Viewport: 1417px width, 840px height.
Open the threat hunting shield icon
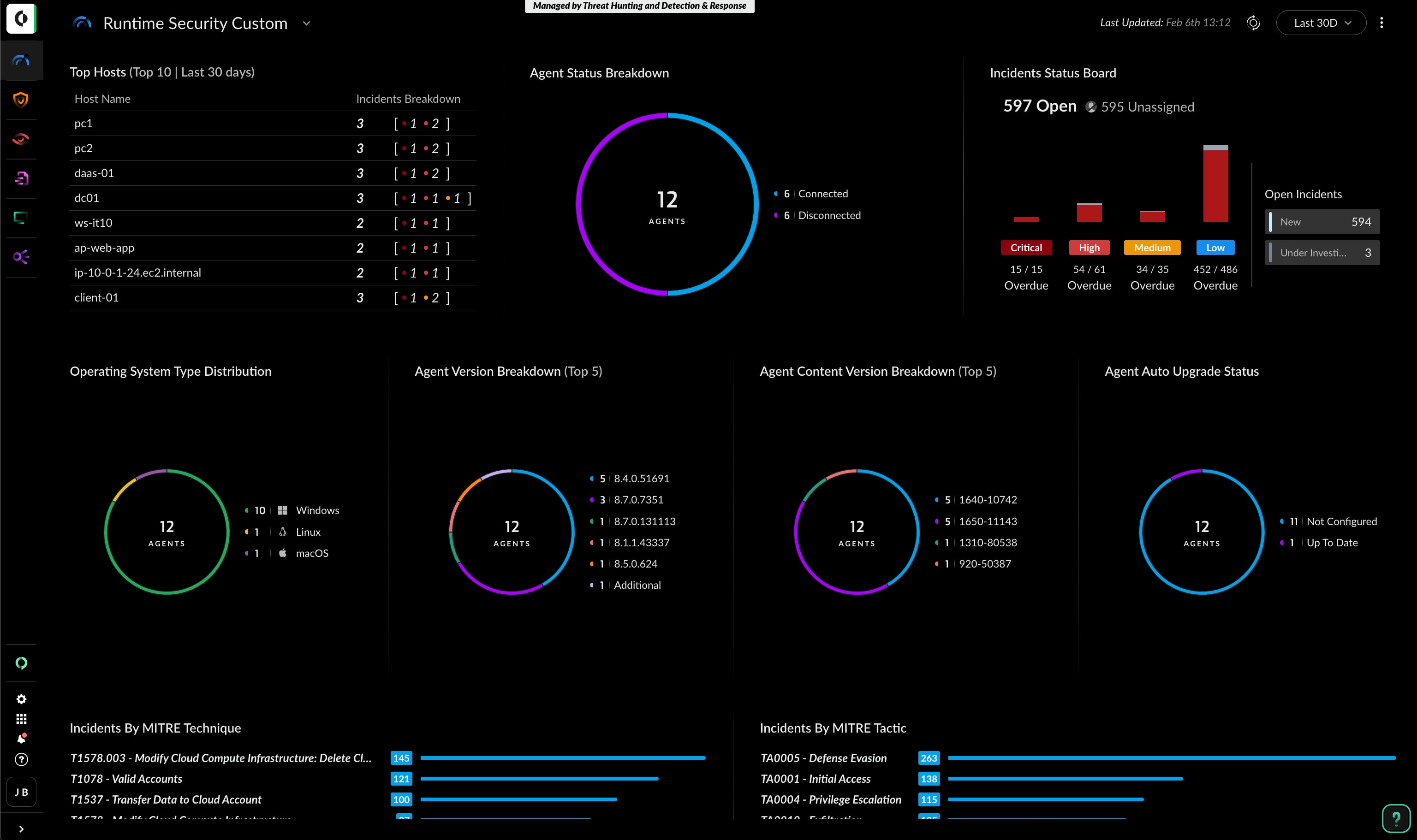[x=22, y=99]
